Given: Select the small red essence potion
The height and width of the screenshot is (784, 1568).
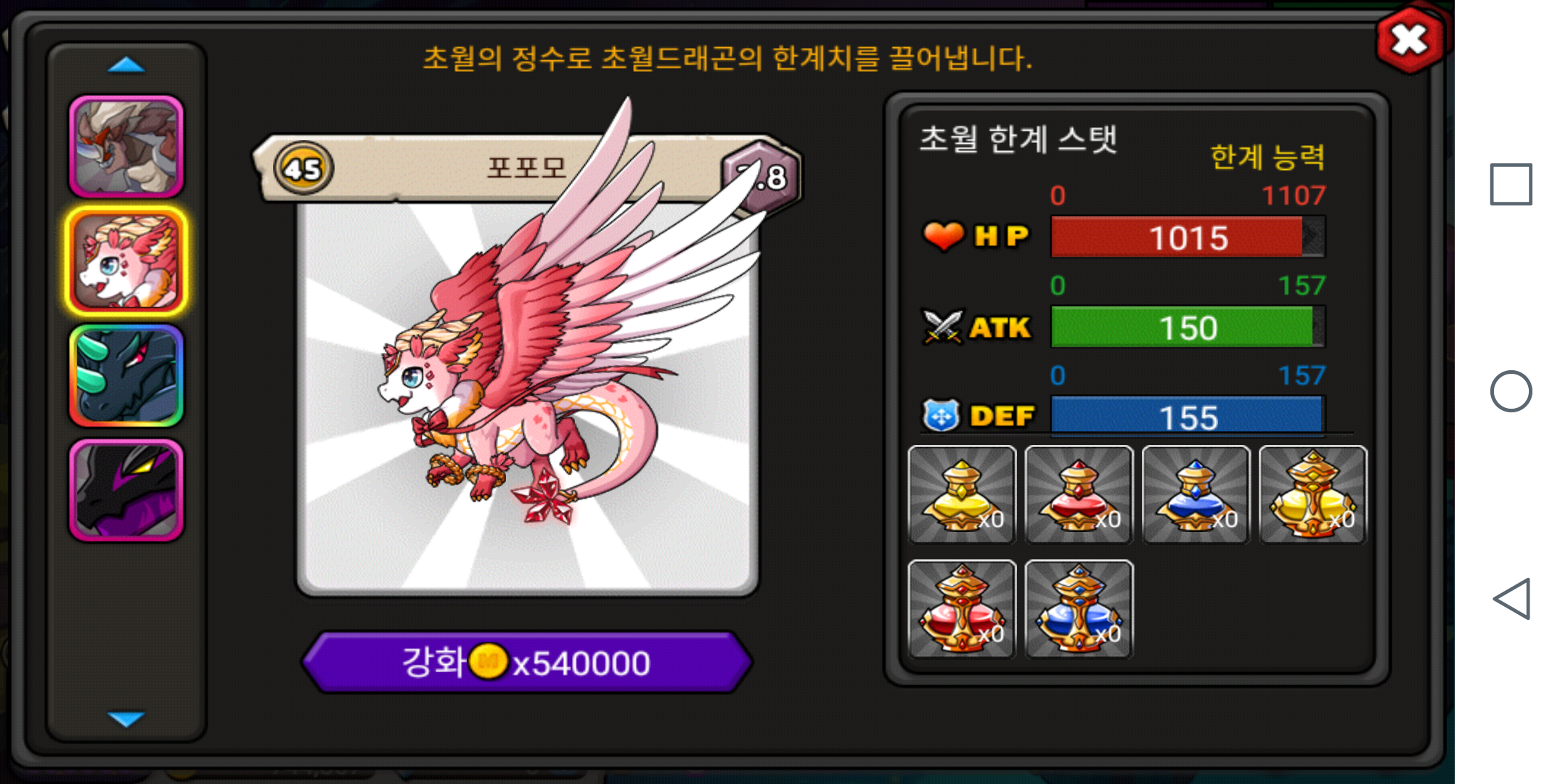Looking at the screenshot, I should coord(1079,494).
